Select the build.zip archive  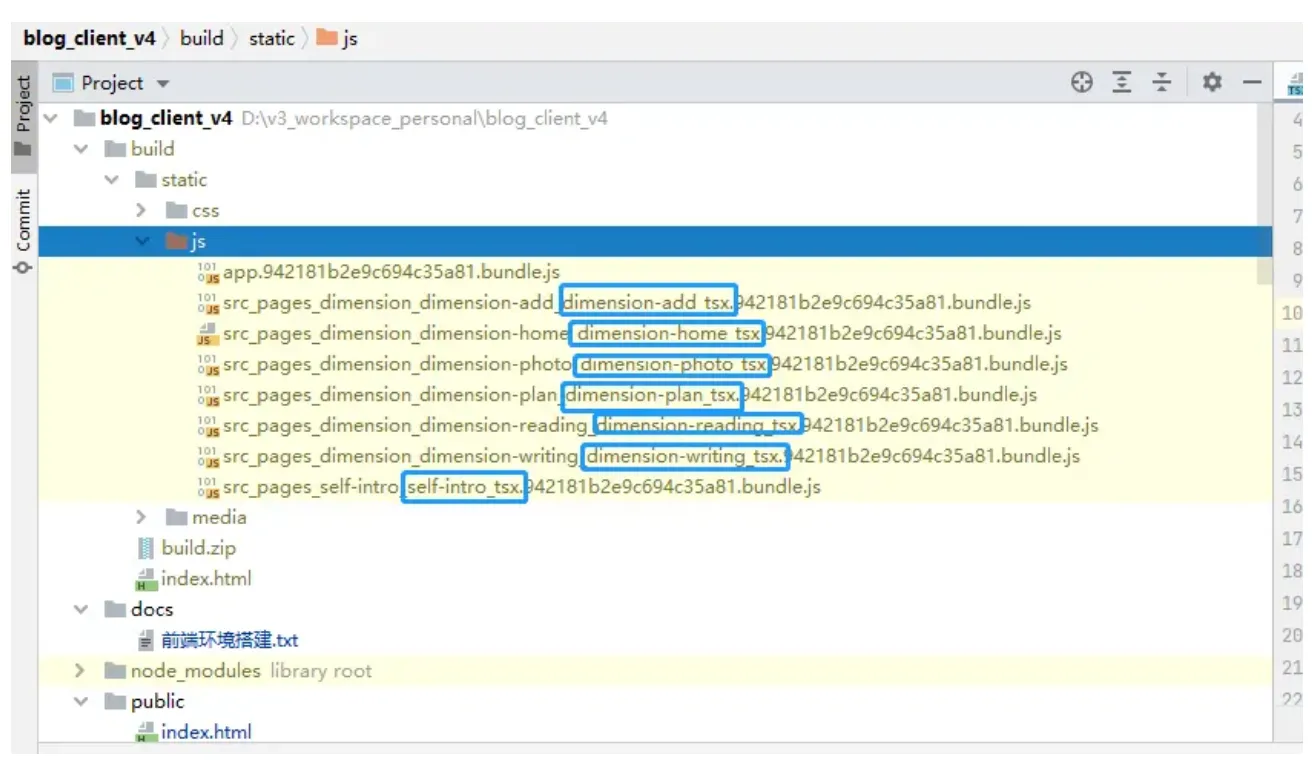[x=198, y=548]
